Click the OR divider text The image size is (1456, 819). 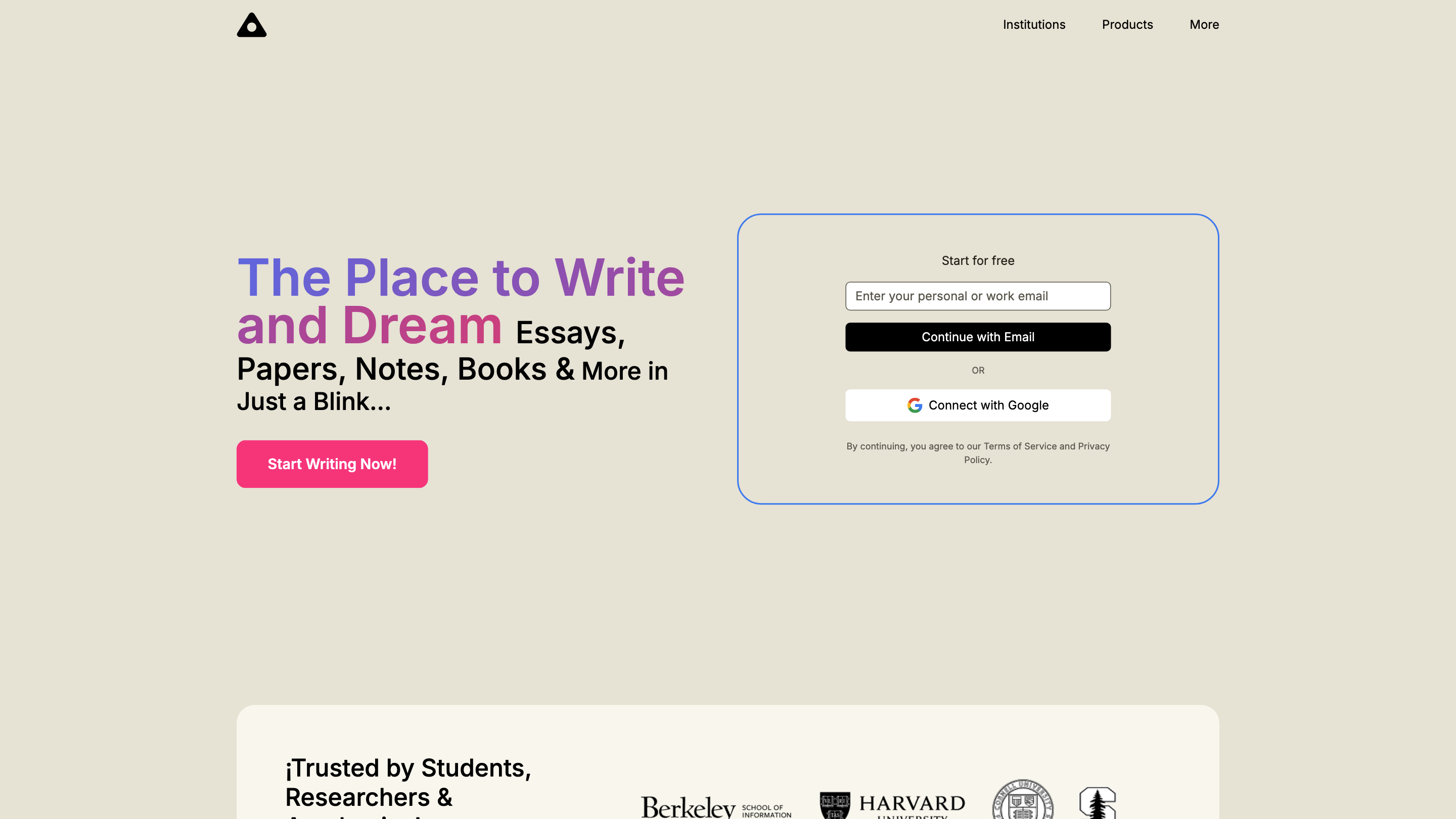point(978,370)
